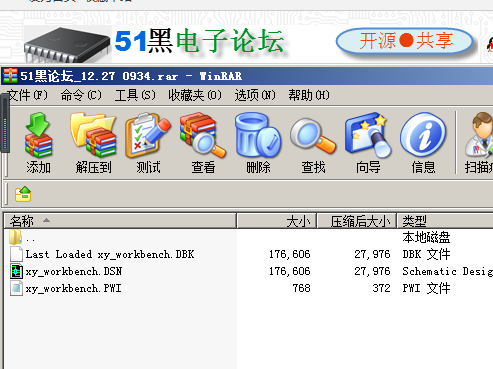Viewport: 493px width, 369px height.
Task: Click the Schematic Design type cell
Action: click(447, 271)
